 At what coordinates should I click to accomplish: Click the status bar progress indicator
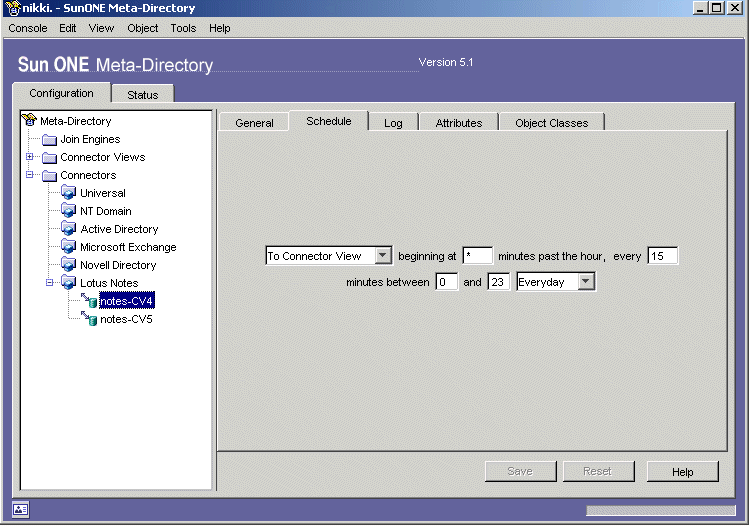(x=660, y=510)
